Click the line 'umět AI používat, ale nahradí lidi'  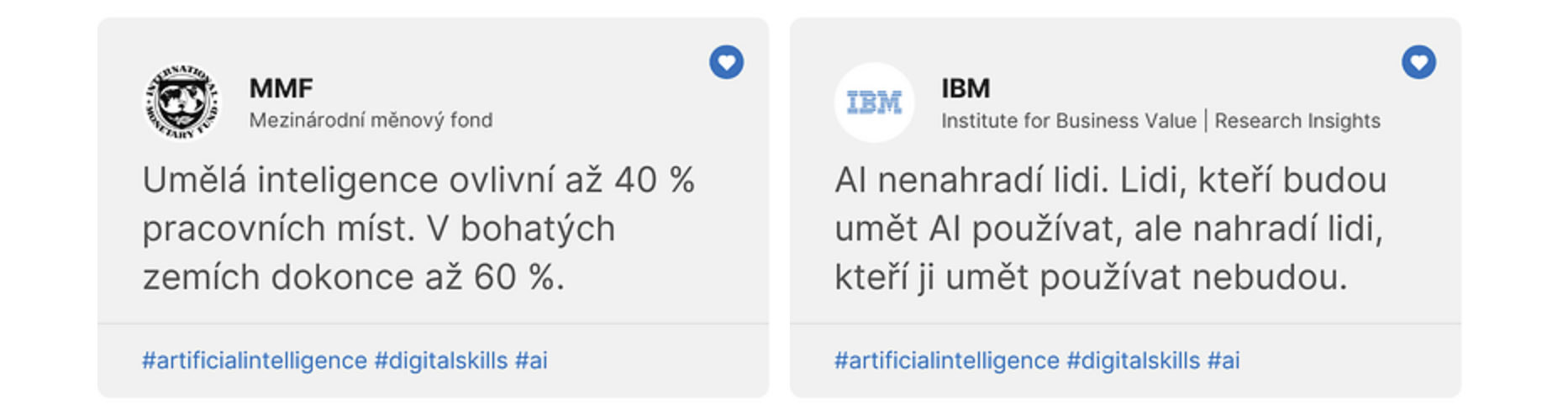click(x=1108, y=229)
